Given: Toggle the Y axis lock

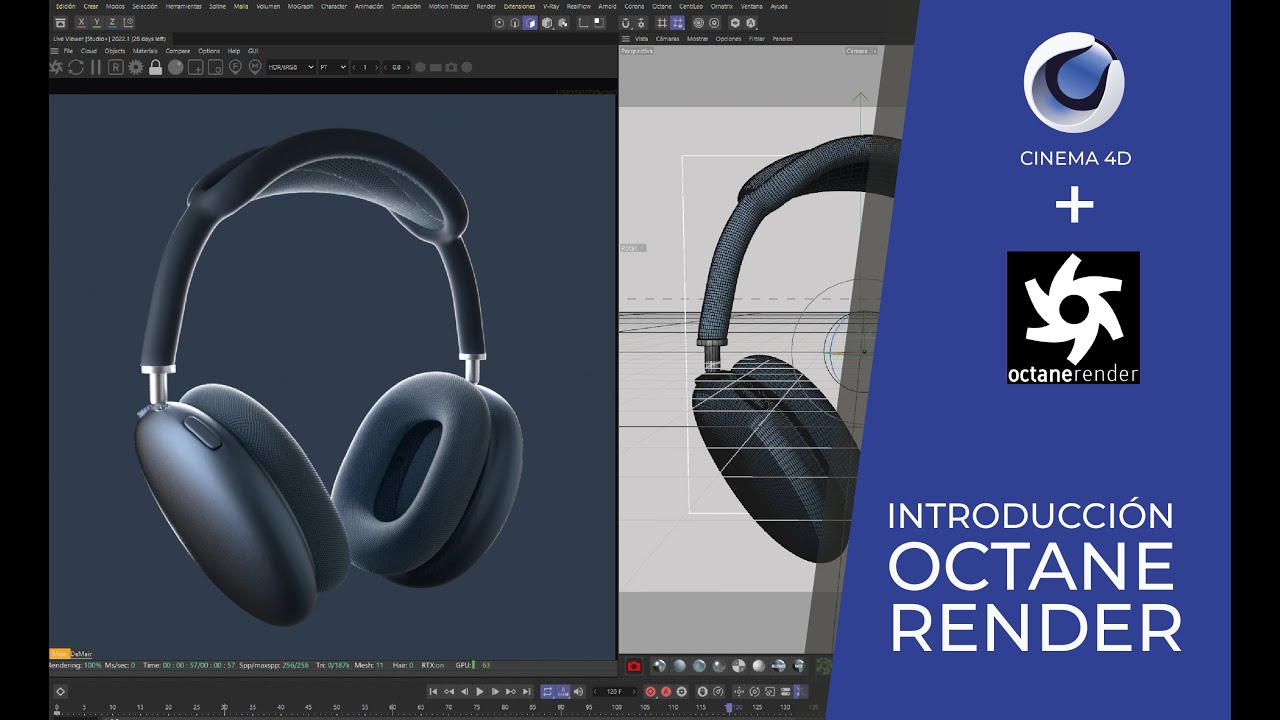Looking at the screenshot, I should pyautogui.click(x=97, y=23).
